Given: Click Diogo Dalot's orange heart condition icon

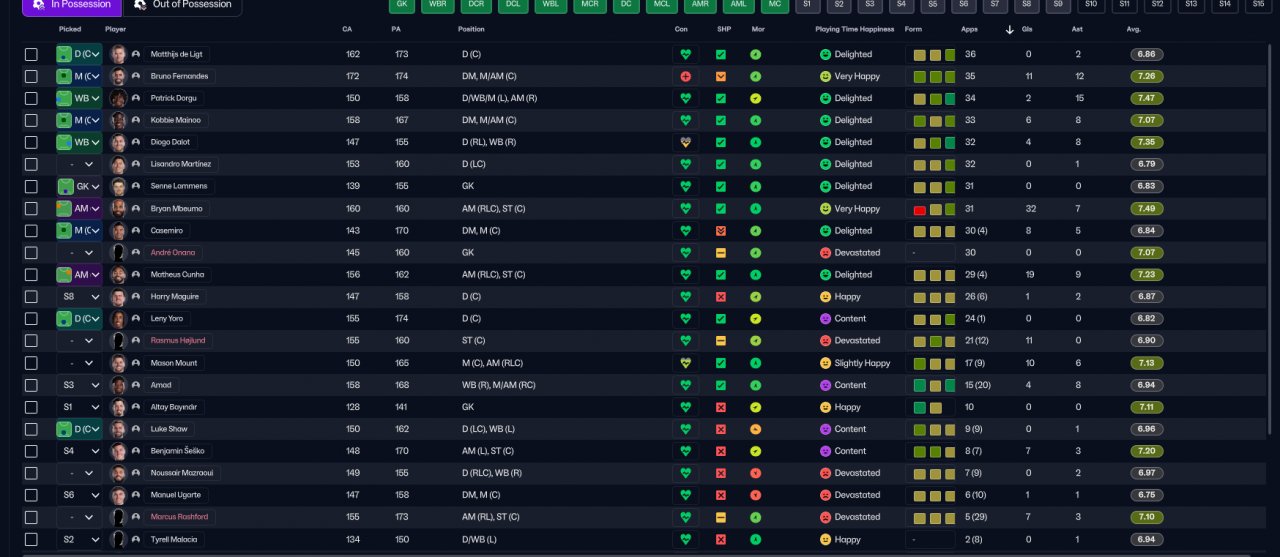Looking at the screenshot, I should [685, 142].
